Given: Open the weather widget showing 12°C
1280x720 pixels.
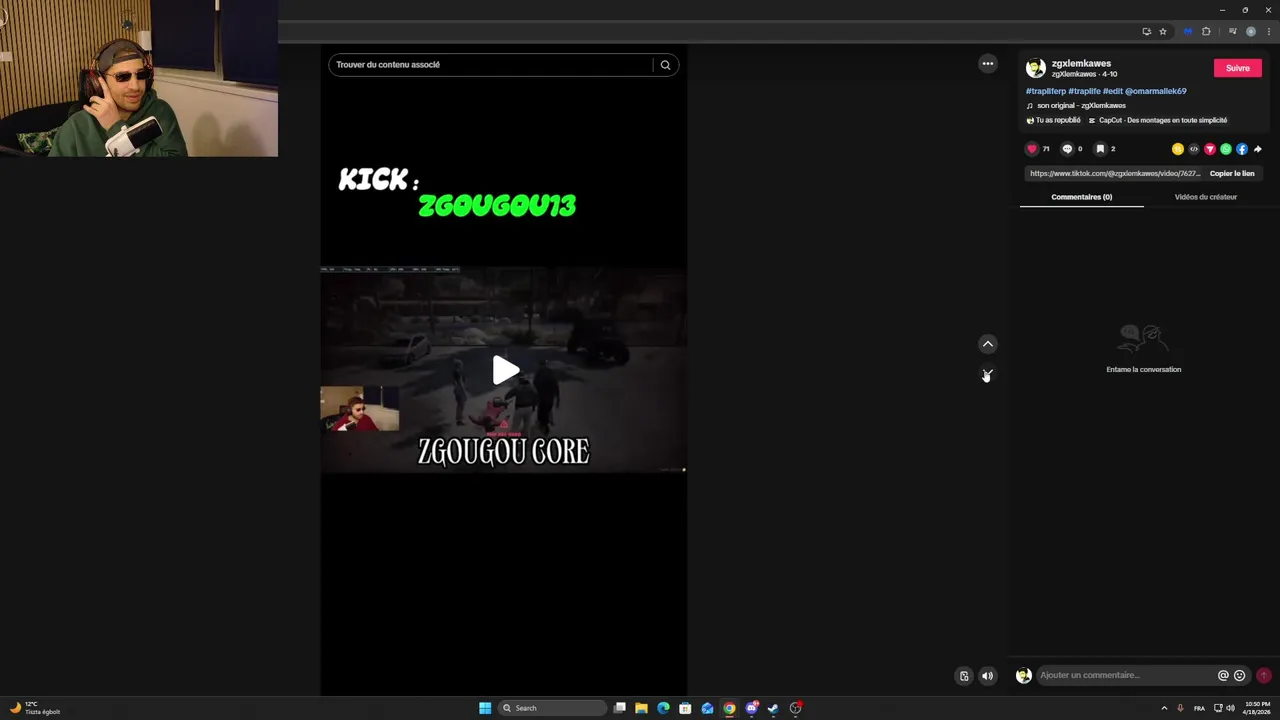Looking at the screenshot, I should pyautogui.click(x=36, y=708).
